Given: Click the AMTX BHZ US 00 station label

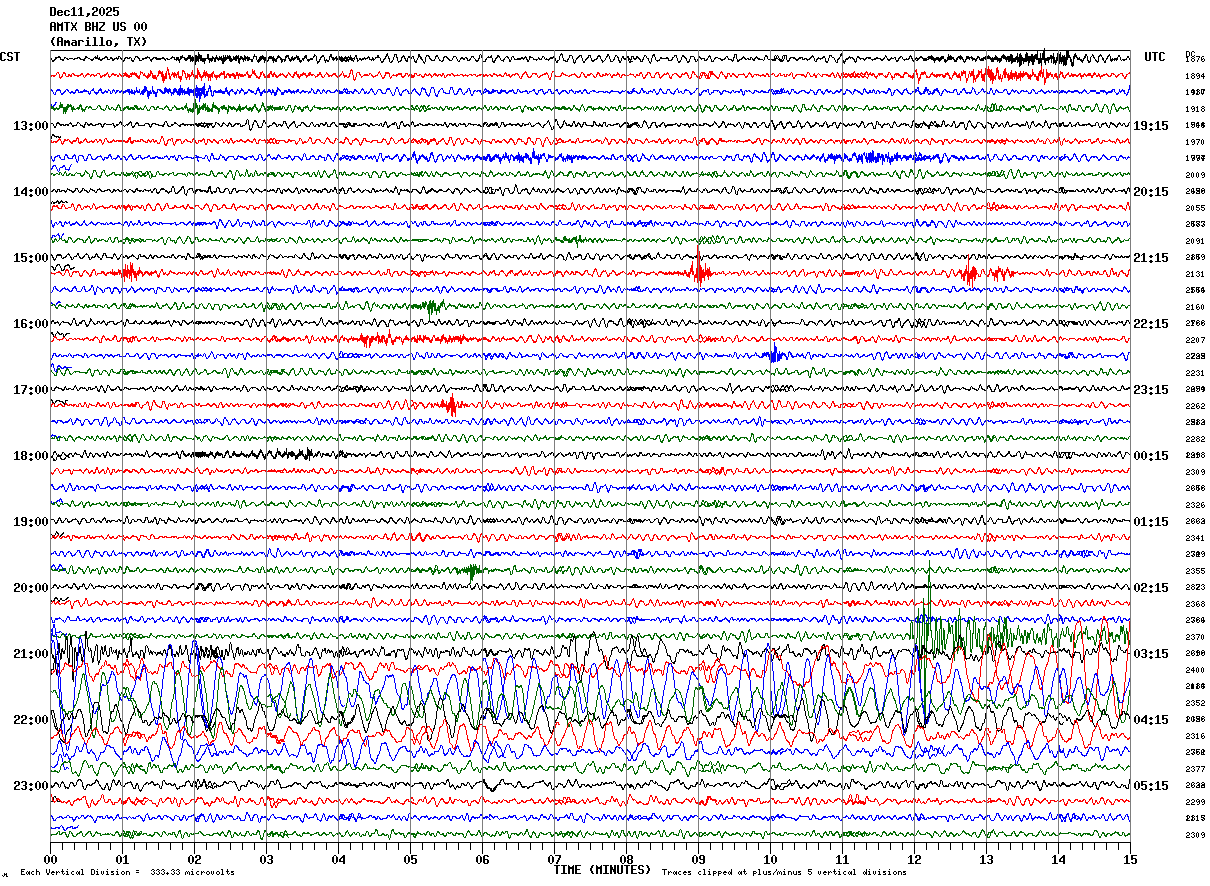Looking at the screenshot, I should 98,27.
